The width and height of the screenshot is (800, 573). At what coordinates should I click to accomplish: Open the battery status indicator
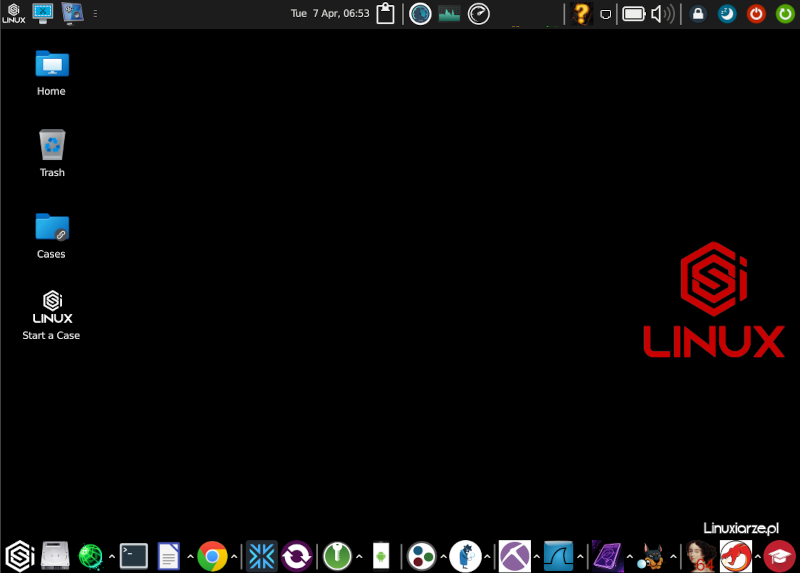point(634,14)
